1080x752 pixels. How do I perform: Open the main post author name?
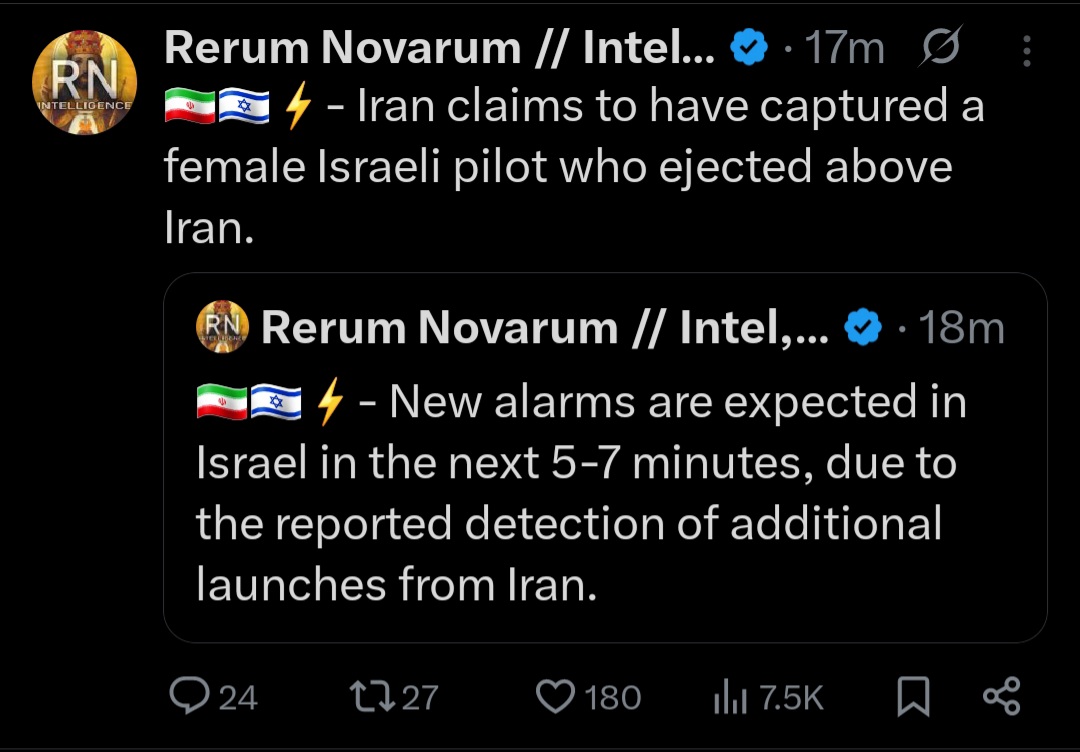tap(439, 48)
